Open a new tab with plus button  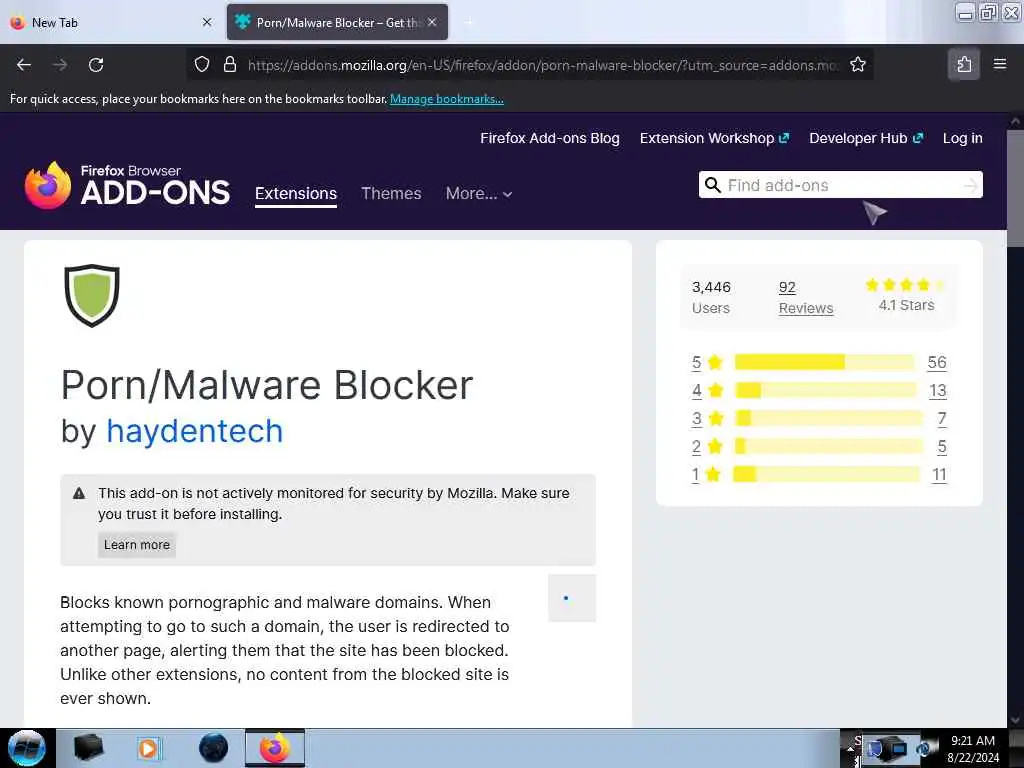coord(468,22)
